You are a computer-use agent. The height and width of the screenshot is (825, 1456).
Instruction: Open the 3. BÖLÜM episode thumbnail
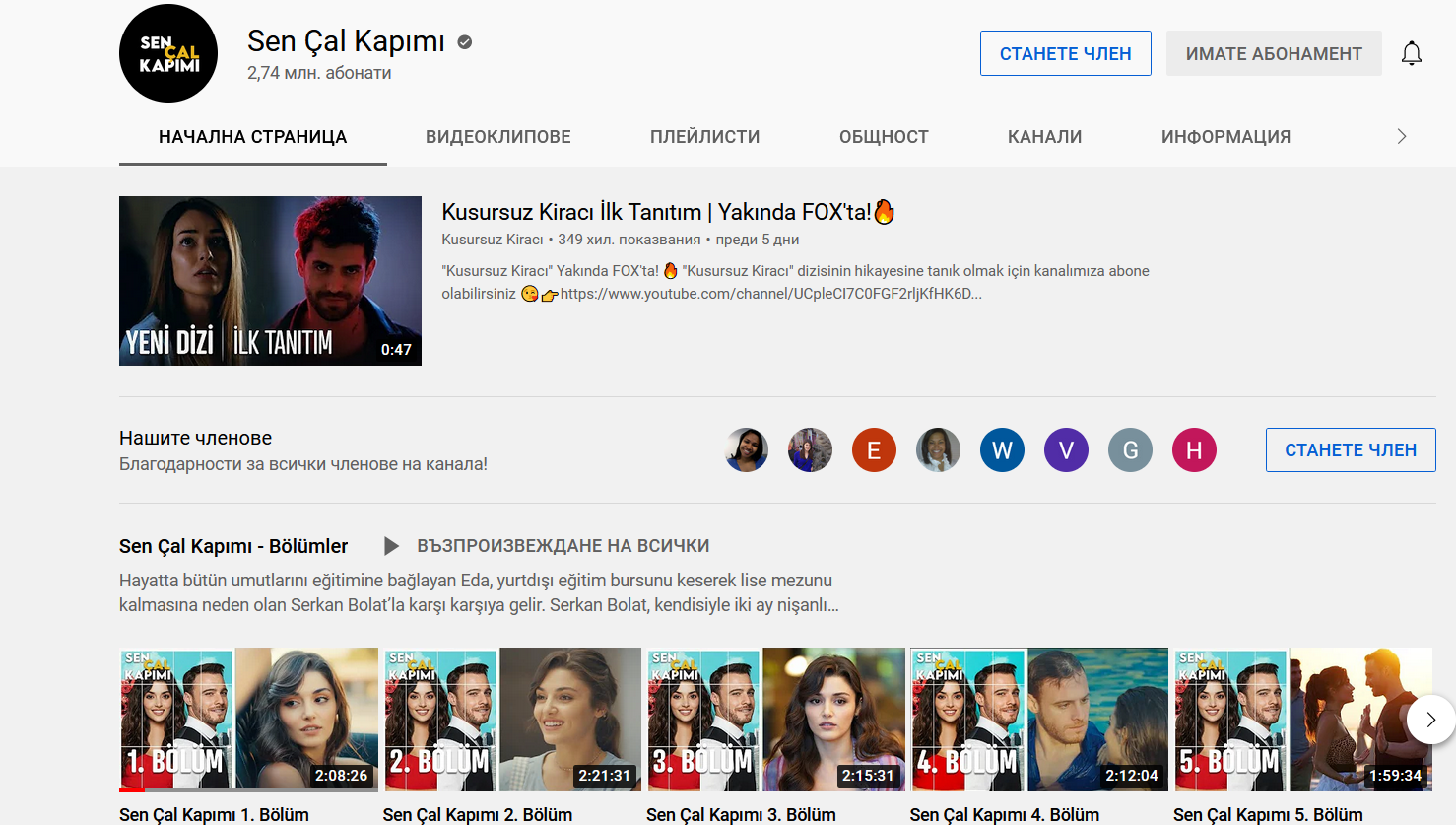pos(775,720)
